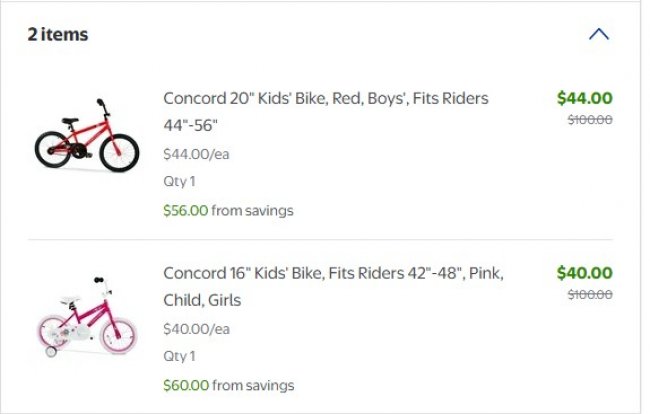Click the green $40.00 price
650x414 pixels.
(x=584, y=273)
